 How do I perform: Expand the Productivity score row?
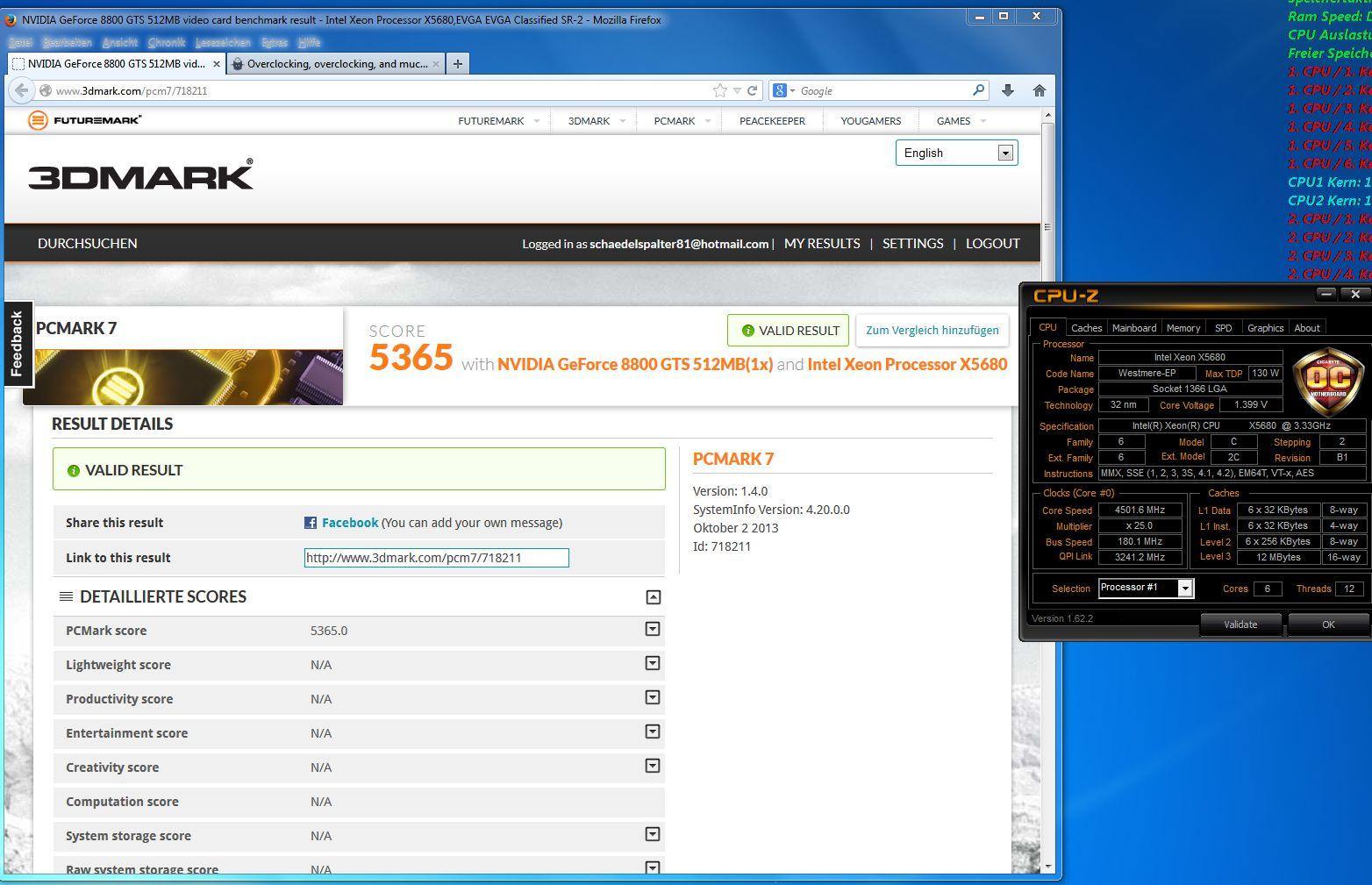click(x=653, y=697)
